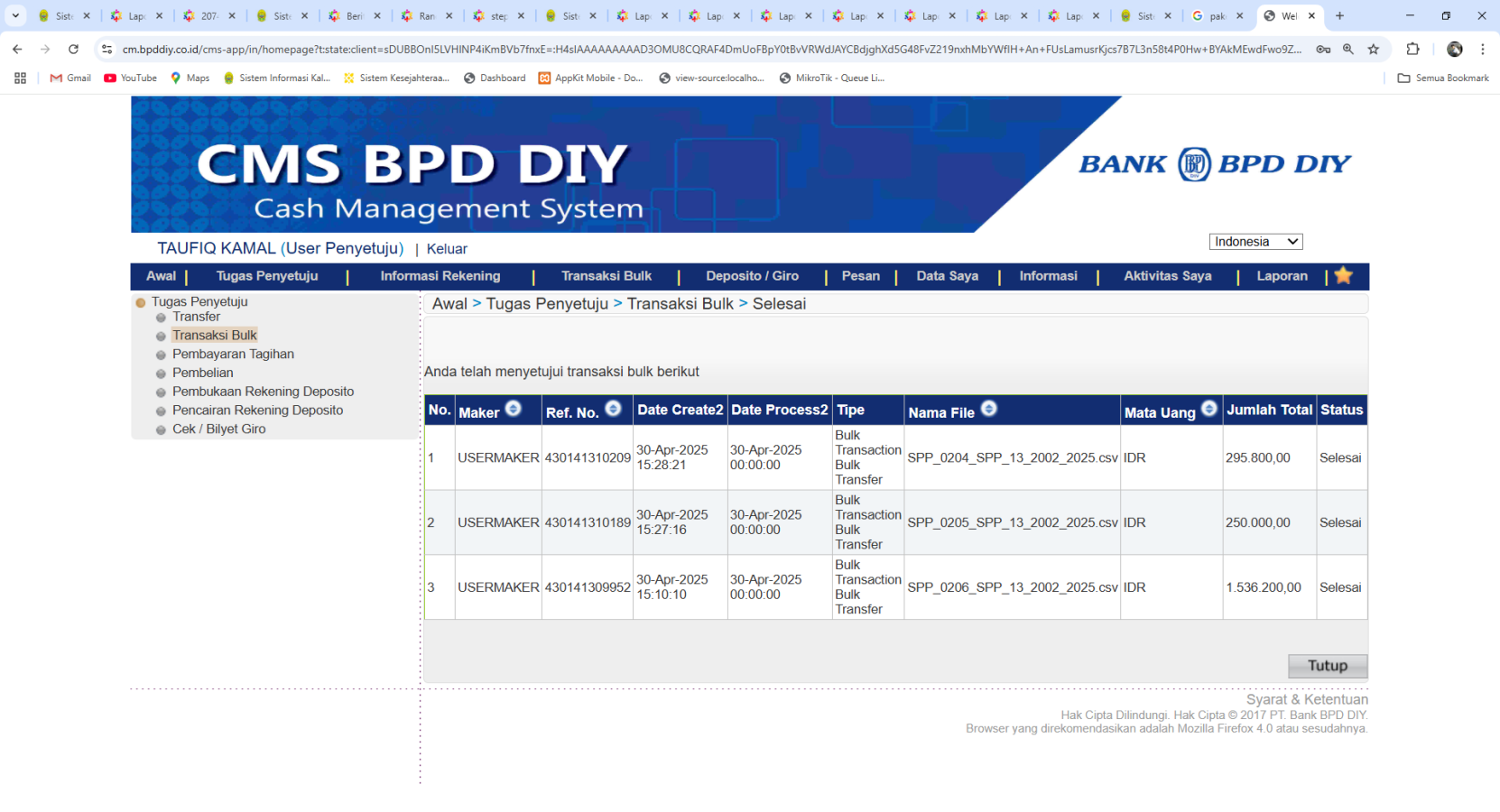This screenshot has width=1500, height=812.
Task: Open Data Saya menu
Action: 947,276
